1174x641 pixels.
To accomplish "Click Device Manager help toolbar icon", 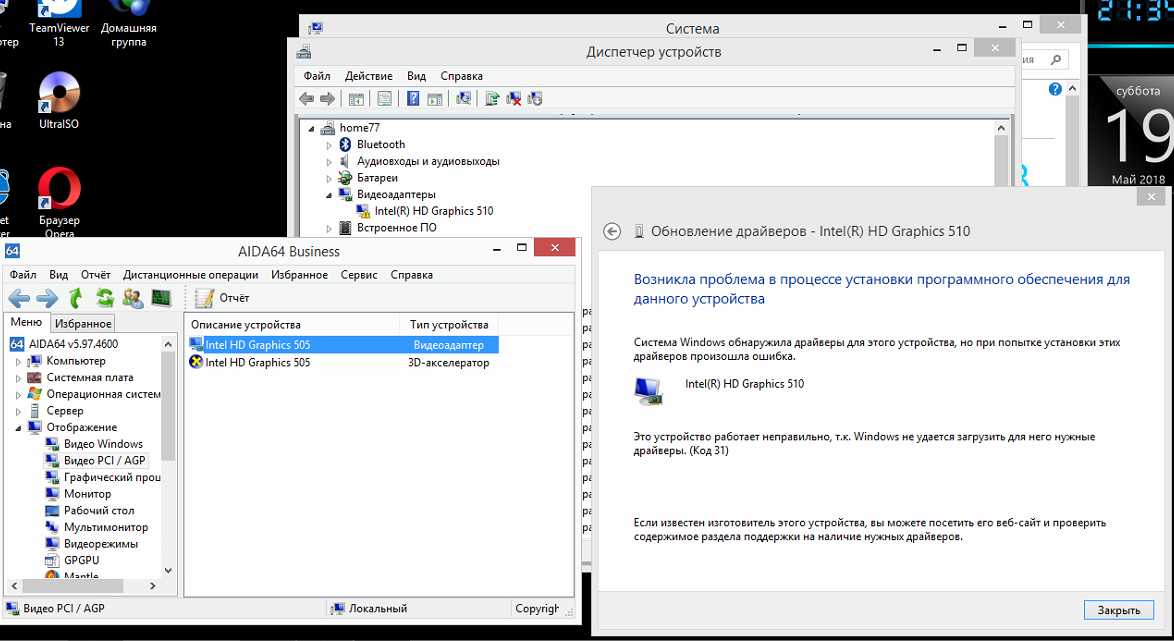I will [x=412, y=99].
